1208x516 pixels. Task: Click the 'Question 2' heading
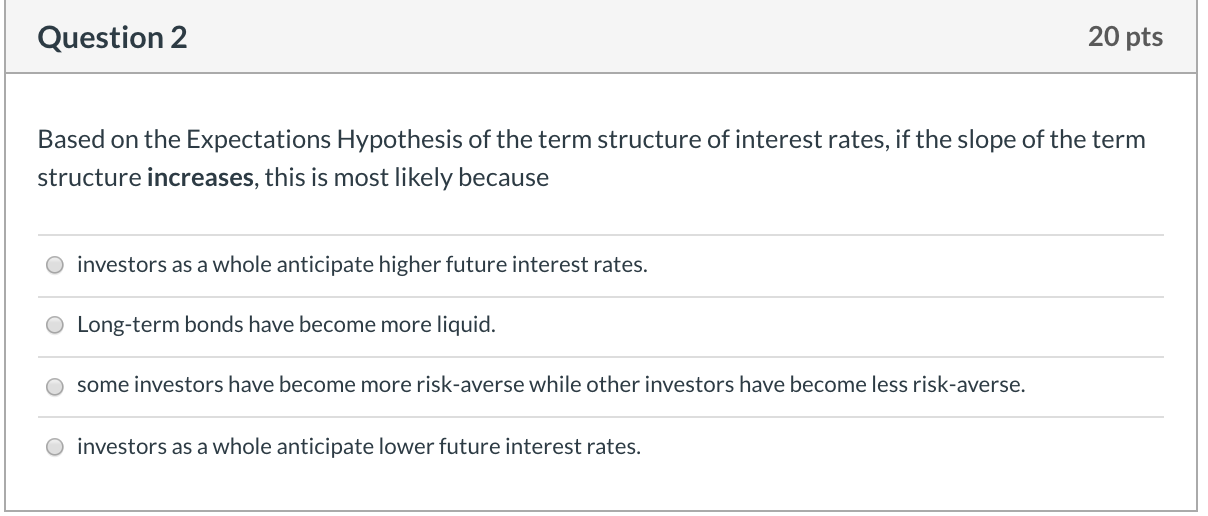tap(112, 37)
